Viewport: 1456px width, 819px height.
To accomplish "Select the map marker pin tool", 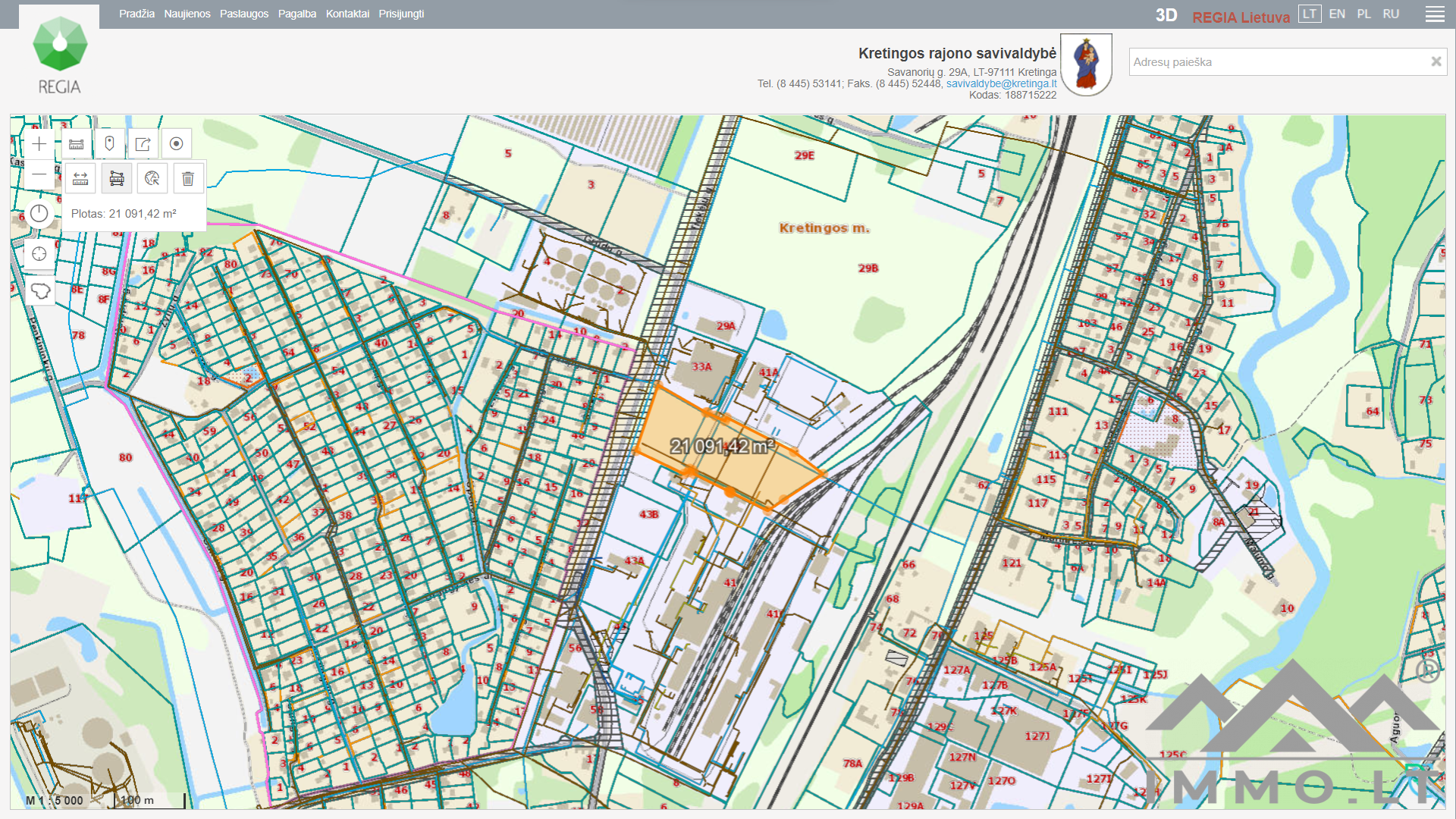I will [109, 144].
